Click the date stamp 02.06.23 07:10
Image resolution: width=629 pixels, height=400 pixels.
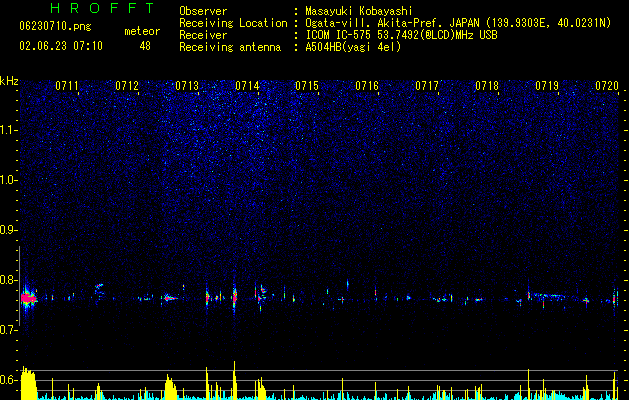[61, 46]
